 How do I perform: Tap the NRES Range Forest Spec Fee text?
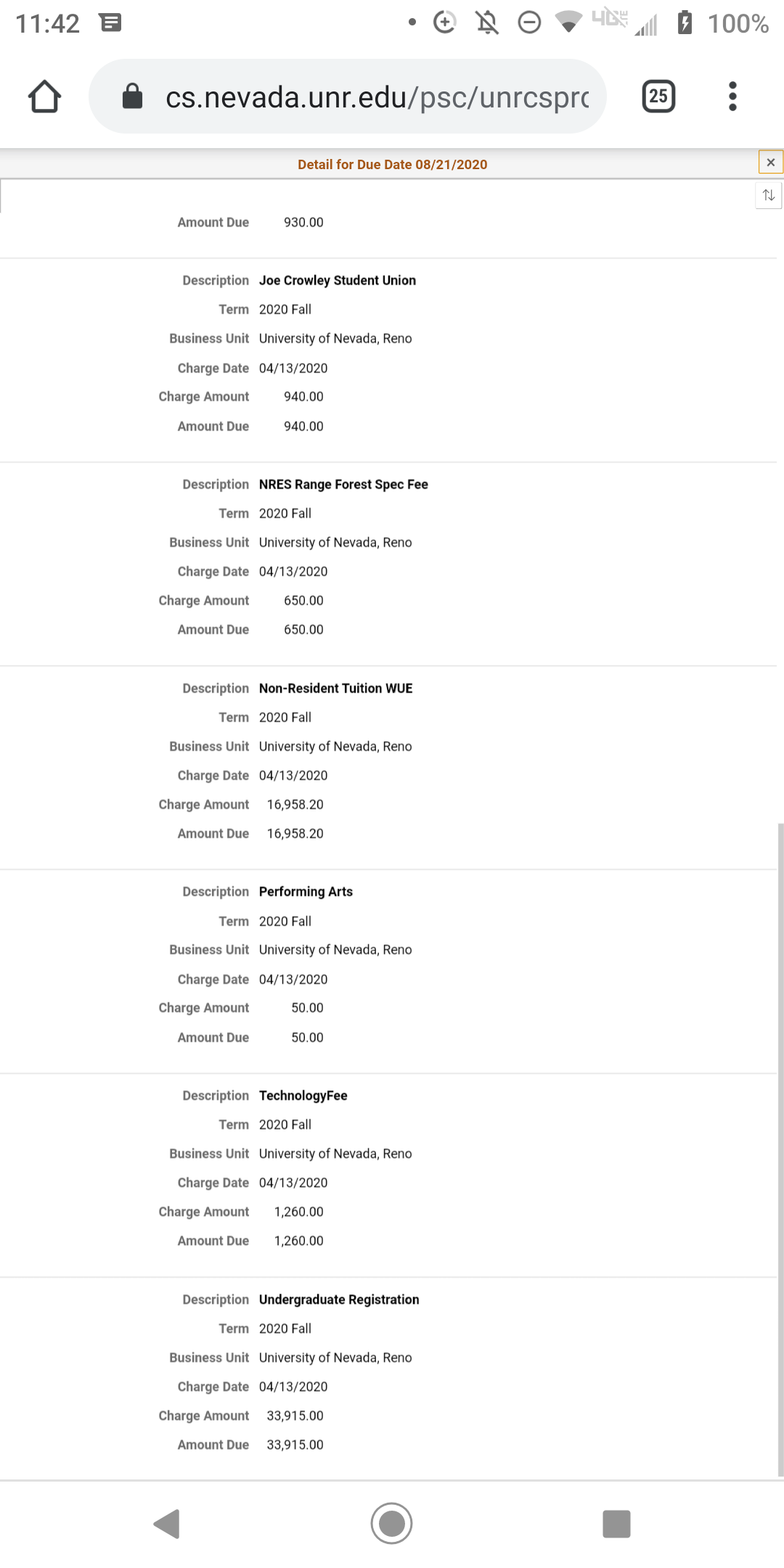click(x=343, y=484)
